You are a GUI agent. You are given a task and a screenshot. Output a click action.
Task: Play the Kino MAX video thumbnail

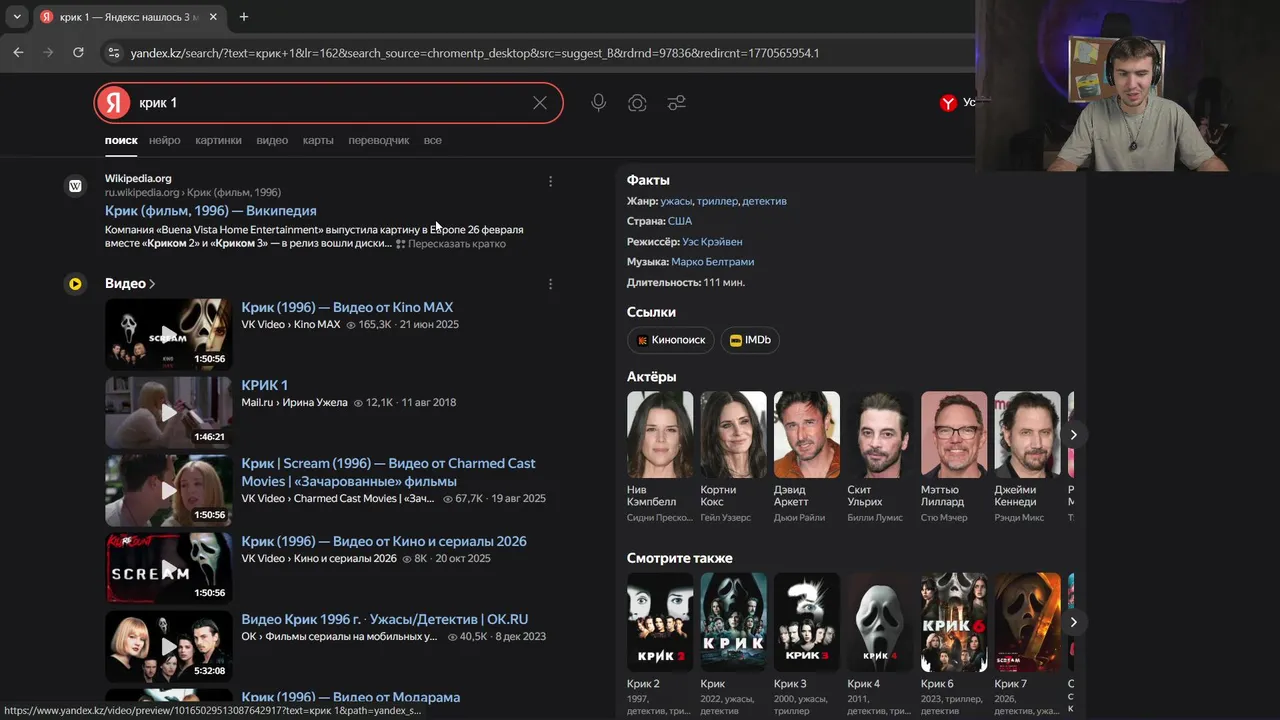pyautogui.click(x=168, y=334)
